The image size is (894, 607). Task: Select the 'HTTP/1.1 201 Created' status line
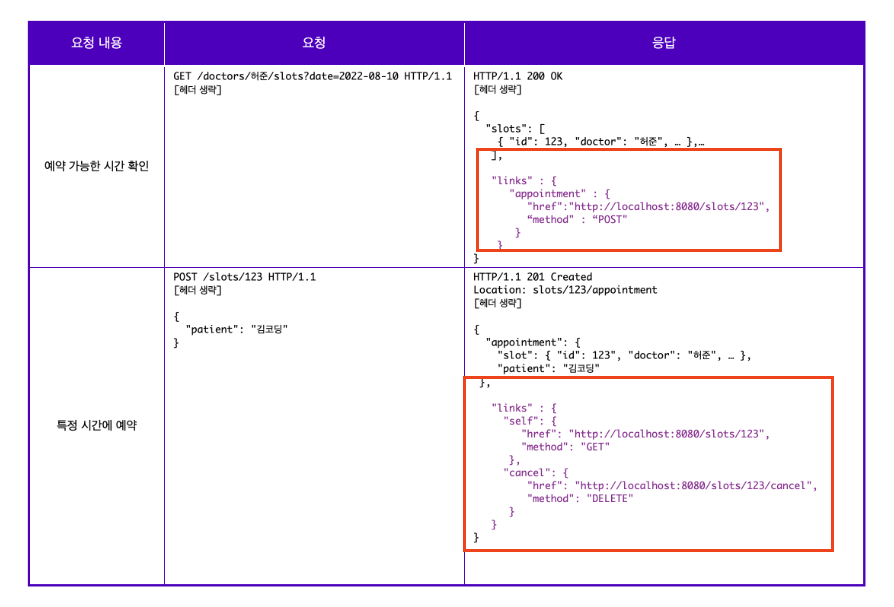[x=533, y=277]
